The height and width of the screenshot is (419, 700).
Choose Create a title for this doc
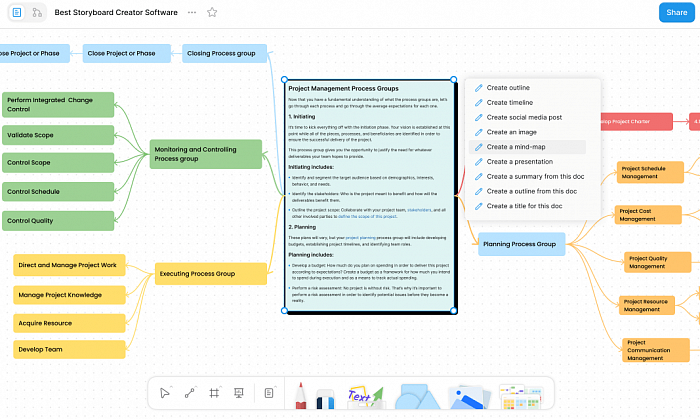click(x=527, y=206)
